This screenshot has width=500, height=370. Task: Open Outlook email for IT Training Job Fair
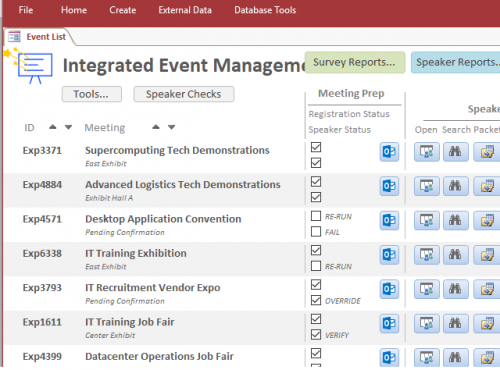(389, 323)
